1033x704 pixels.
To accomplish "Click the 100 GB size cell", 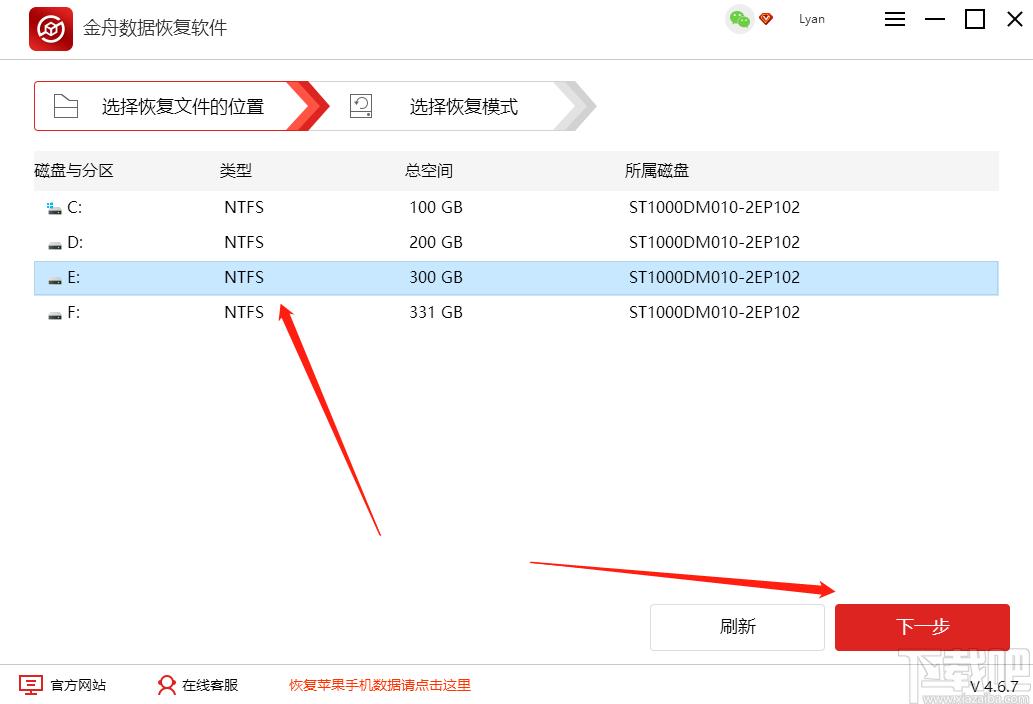I will [436, 207].
